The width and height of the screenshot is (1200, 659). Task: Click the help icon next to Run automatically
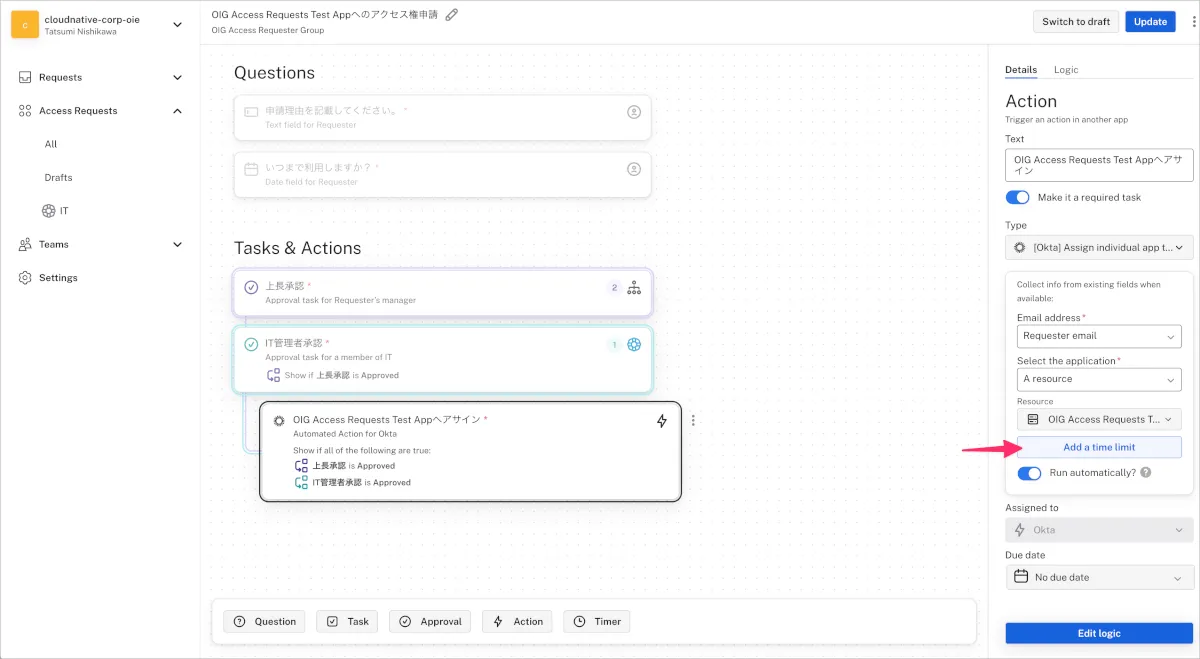tap(1146, 472)
